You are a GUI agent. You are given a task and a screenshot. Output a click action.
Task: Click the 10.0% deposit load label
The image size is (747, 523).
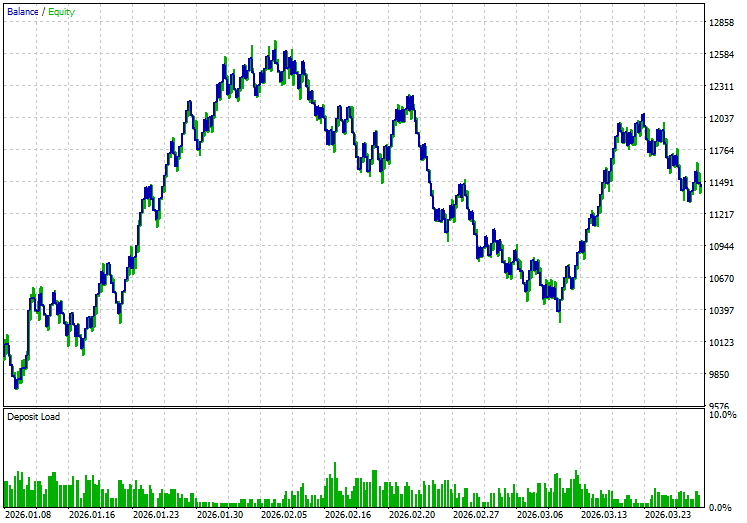(722, 415)
